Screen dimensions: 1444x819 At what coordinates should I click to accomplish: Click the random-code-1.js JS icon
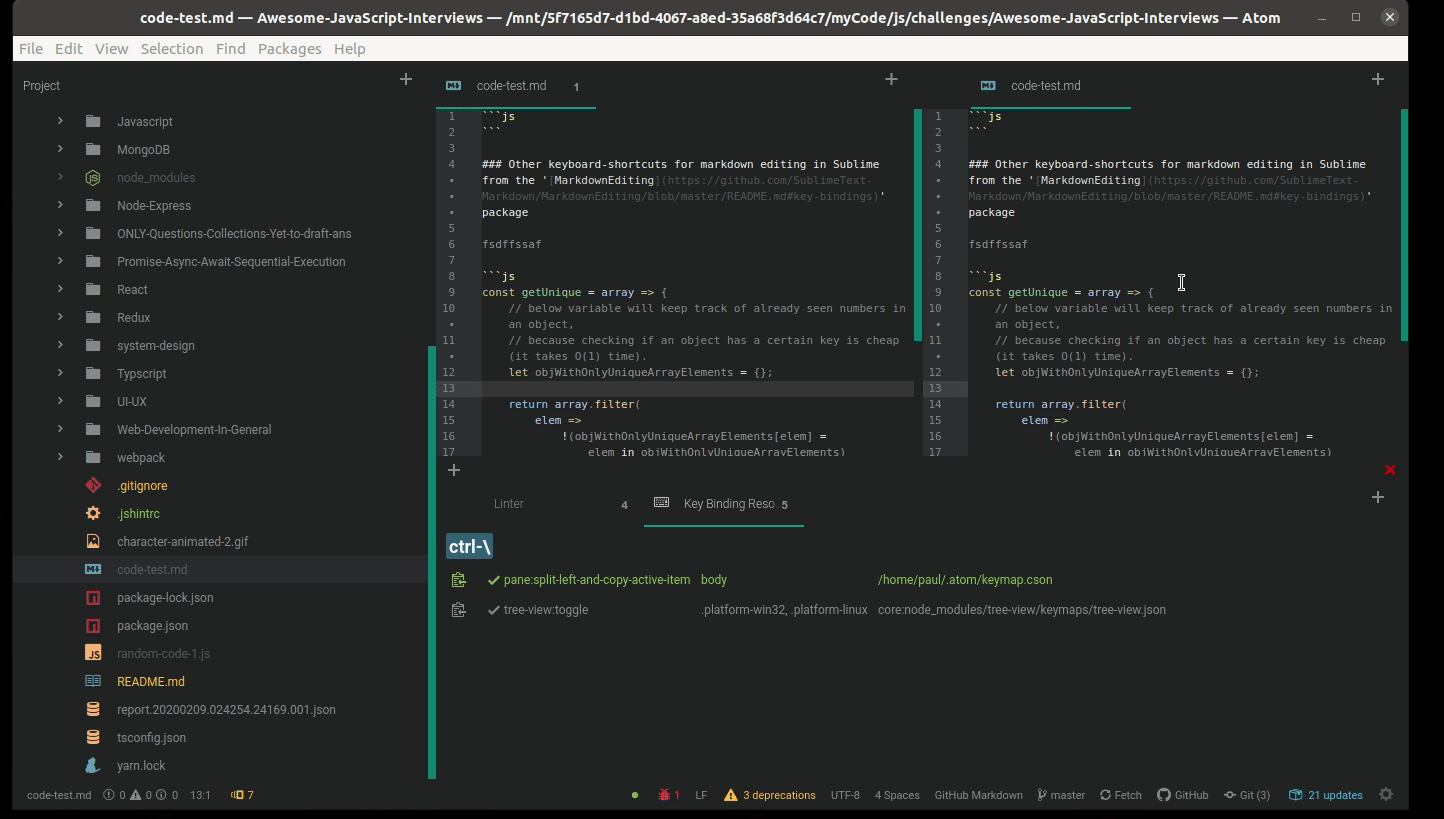93,653
